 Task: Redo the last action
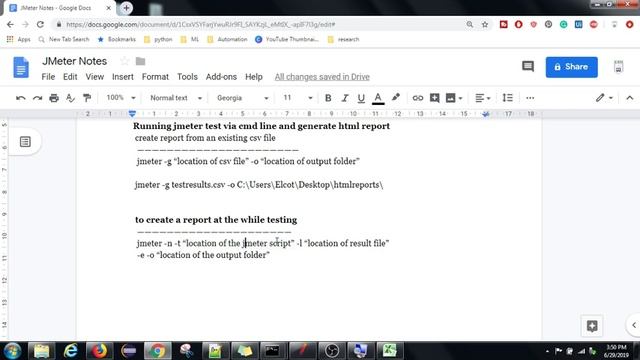37,98
